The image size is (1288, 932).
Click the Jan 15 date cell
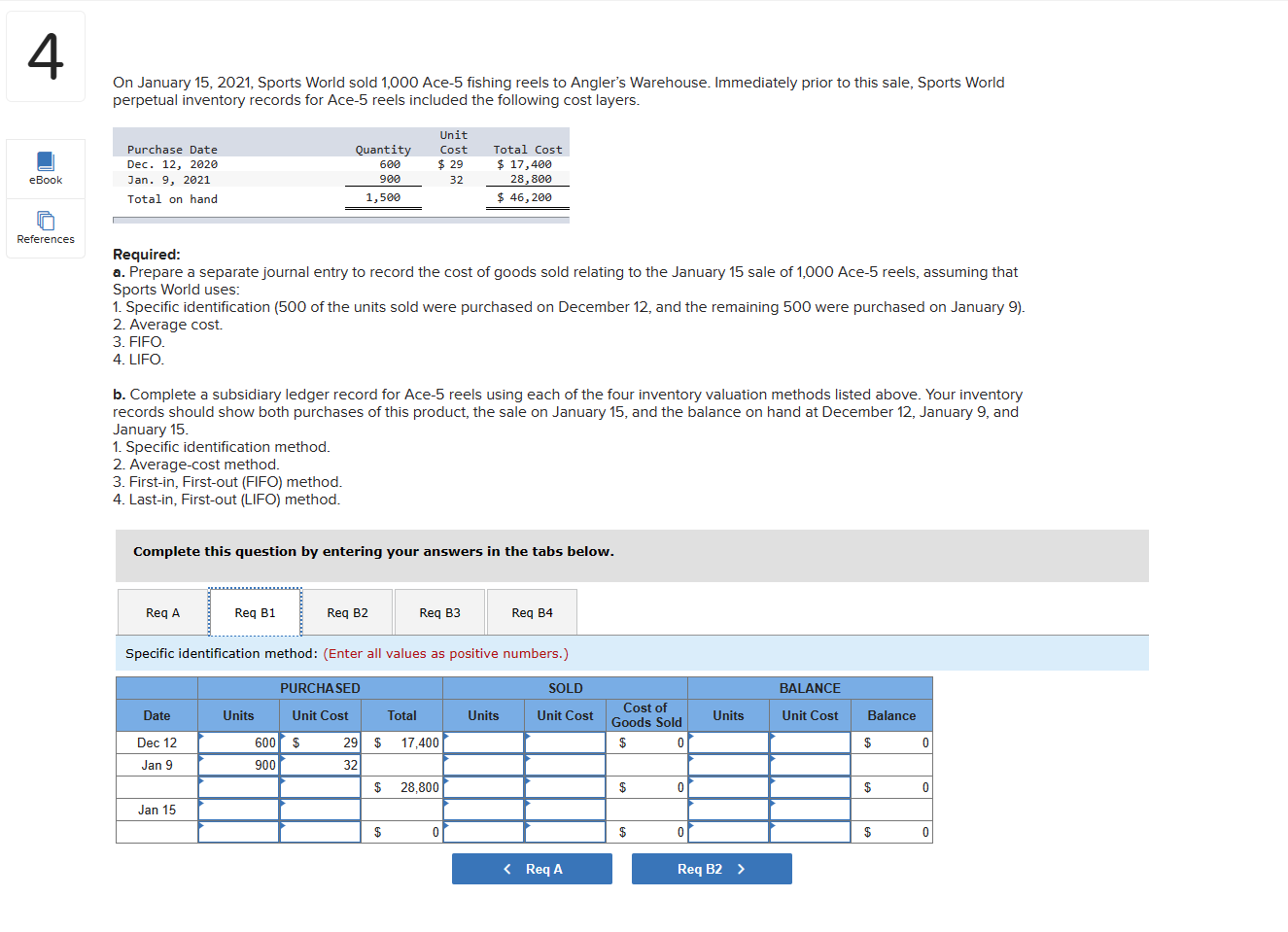coord(157,810)
